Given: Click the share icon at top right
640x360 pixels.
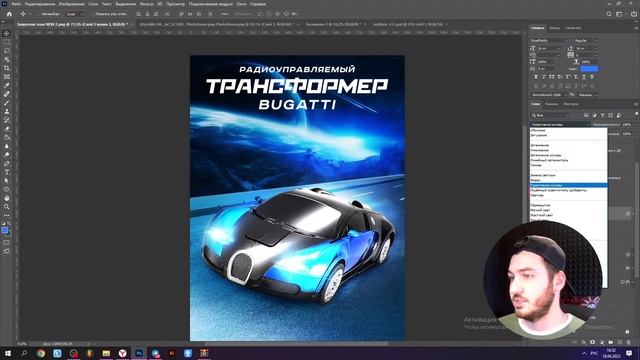Looking at the screenshot, I should tap(633, 14).
